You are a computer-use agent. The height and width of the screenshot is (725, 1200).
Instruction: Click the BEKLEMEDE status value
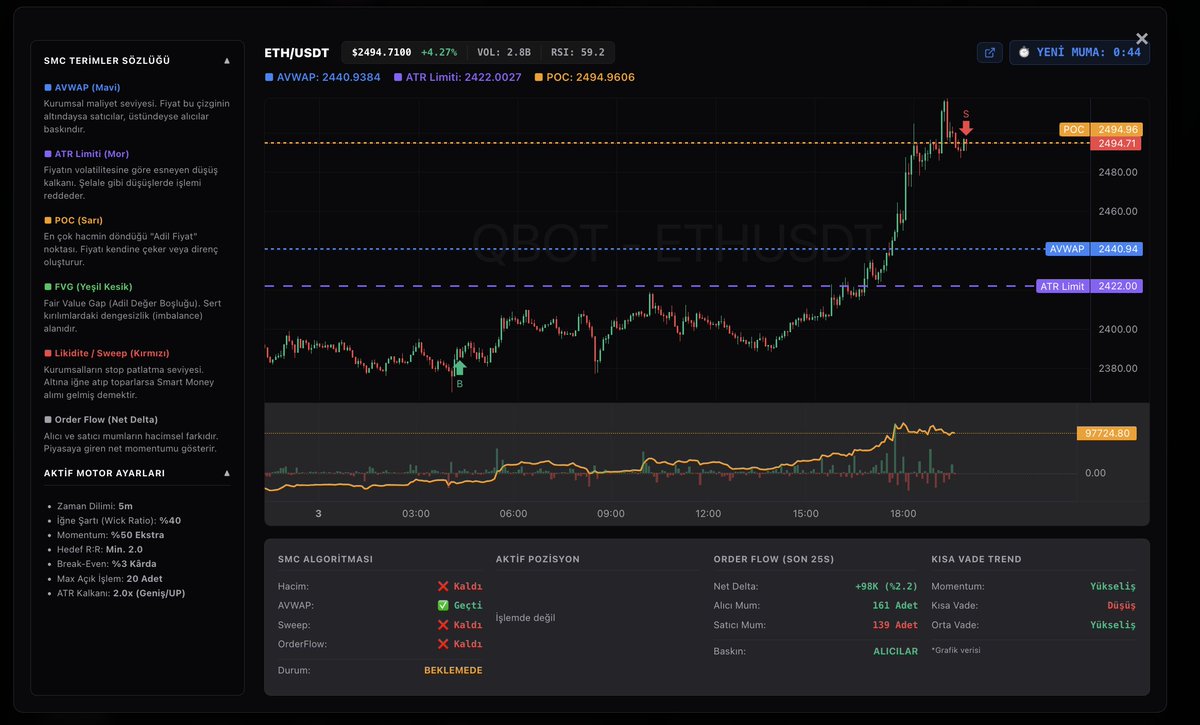tap(453, 670)
